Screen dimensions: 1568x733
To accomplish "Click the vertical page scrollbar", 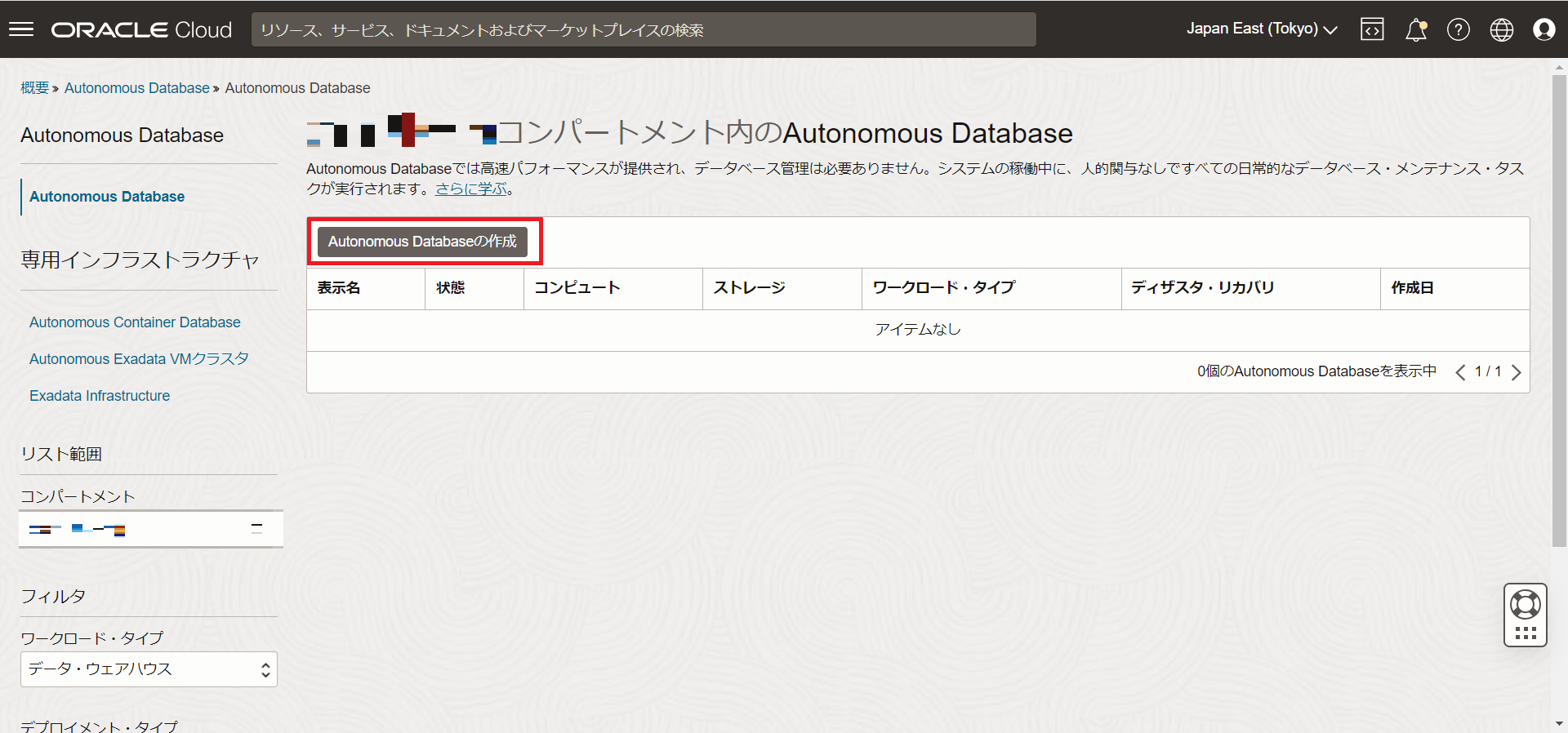I will pos(1559,310).
